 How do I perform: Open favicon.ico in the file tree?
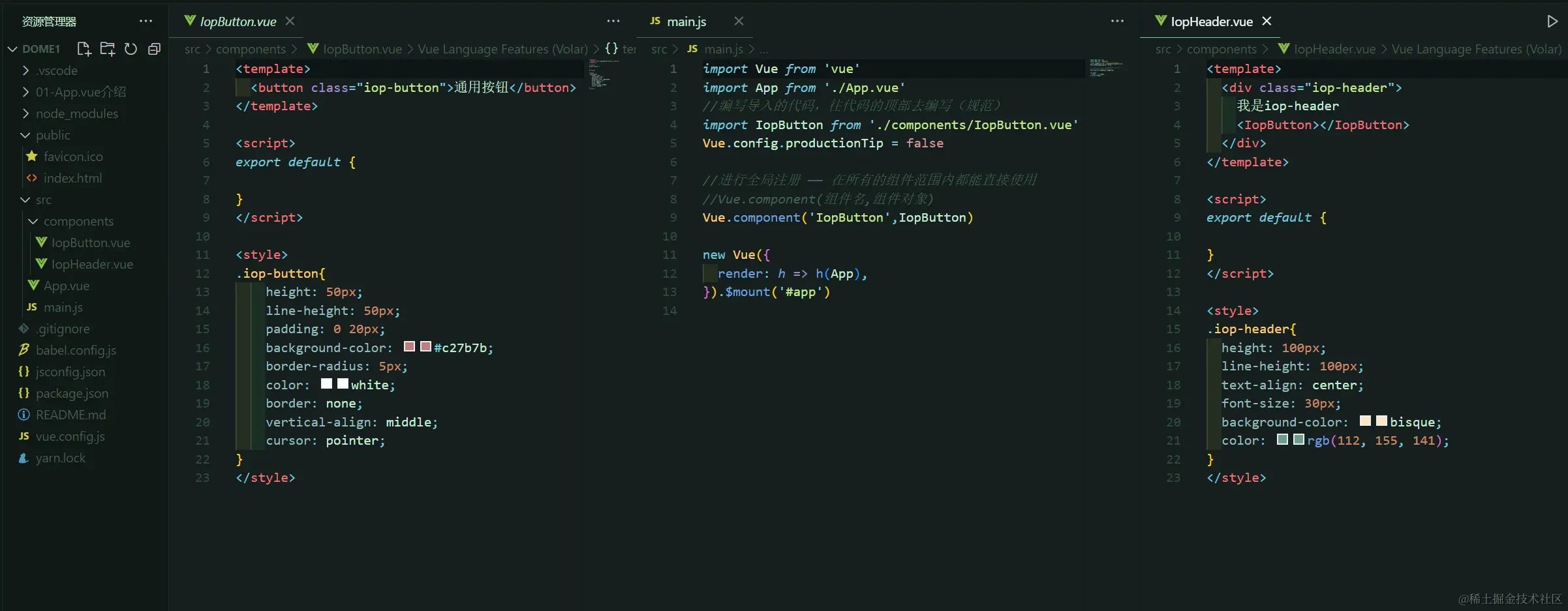pos(73,156)
